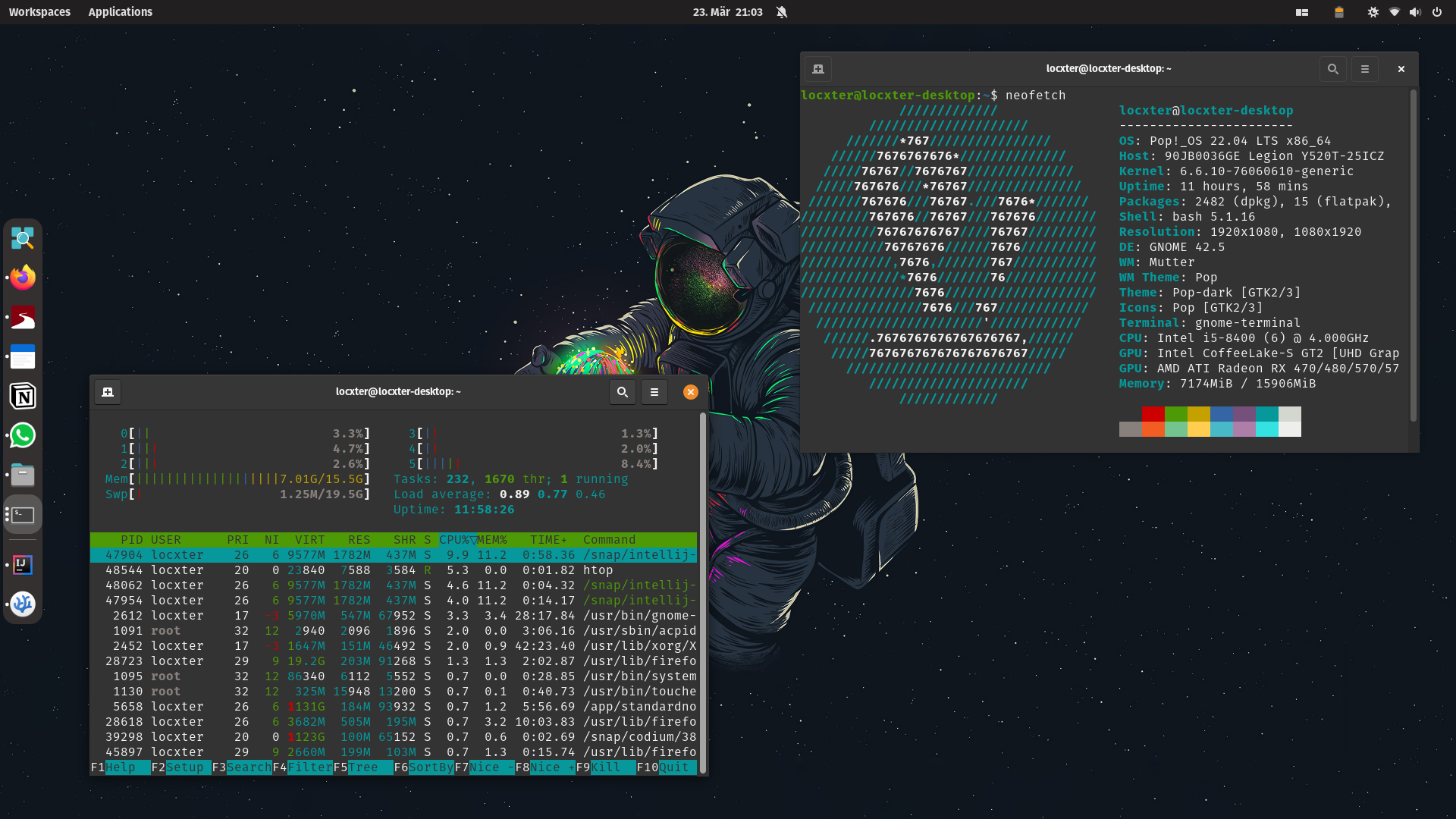Image resolution: width=1456 pixels, height=819 pixels.
Task: Open the date and time 23. Mär 21:03
Action: tap(727, 12)
